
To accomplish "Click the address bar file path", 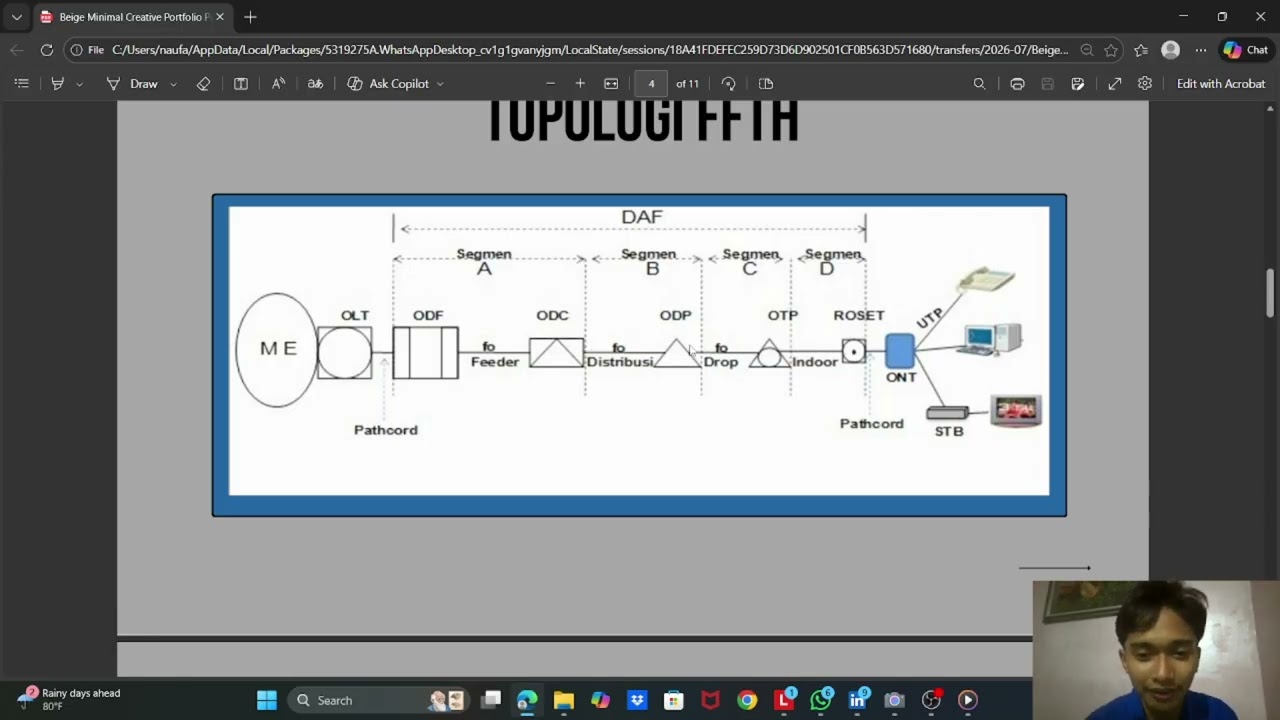I will click(x=590, y=50).
